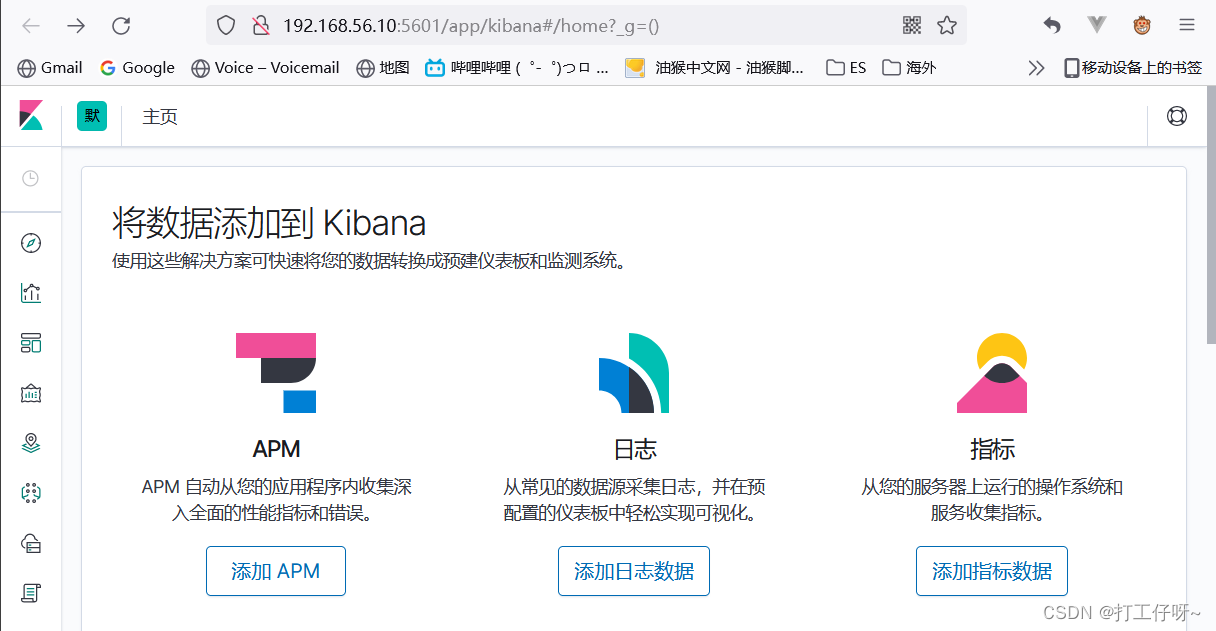This screenshot has height=631, width=1216.
Task: Open Visualize chart icon in sidebar
Action: coord(31,293)
